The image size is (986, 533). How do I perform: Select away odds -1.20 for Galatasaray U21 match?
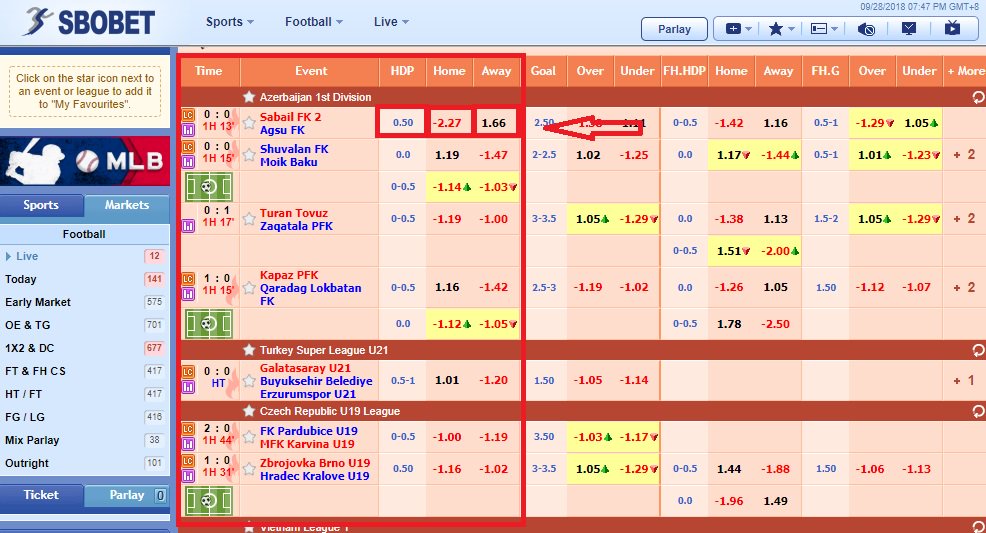pos(494,380)
